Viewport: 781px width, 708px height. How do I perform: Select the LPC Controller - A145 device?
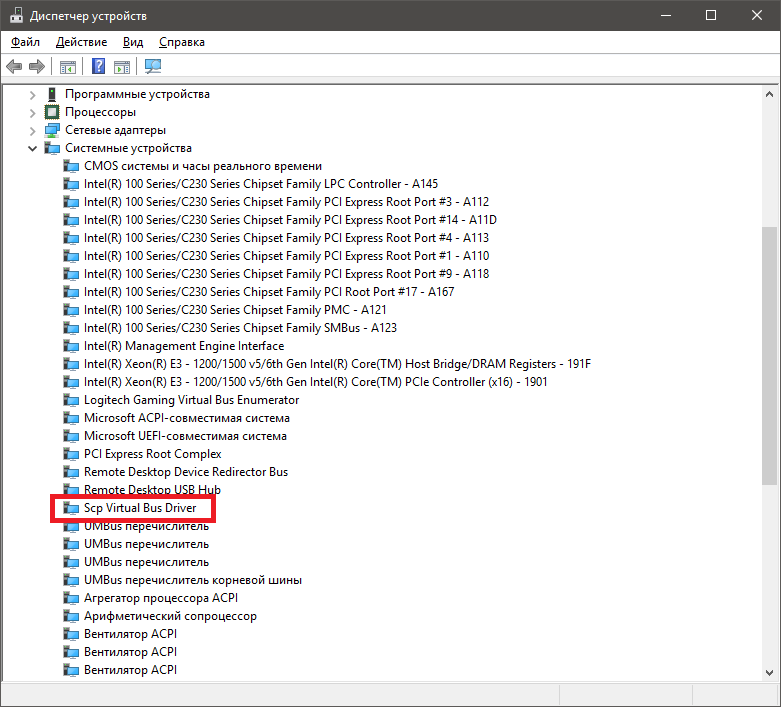260,184
